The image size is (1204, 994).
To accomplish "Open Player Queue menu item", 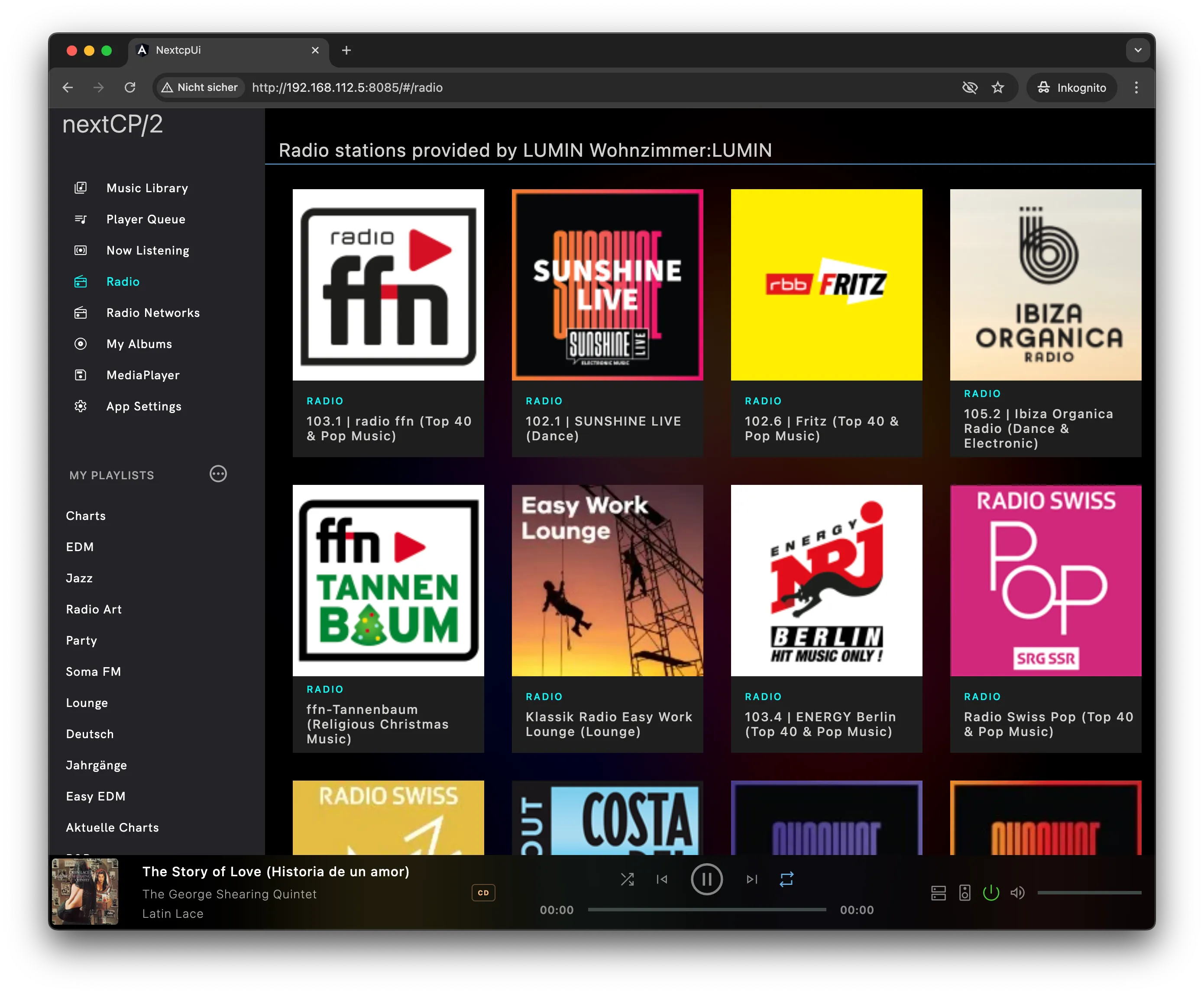I will pyautogui.click(x=146, y=219).
